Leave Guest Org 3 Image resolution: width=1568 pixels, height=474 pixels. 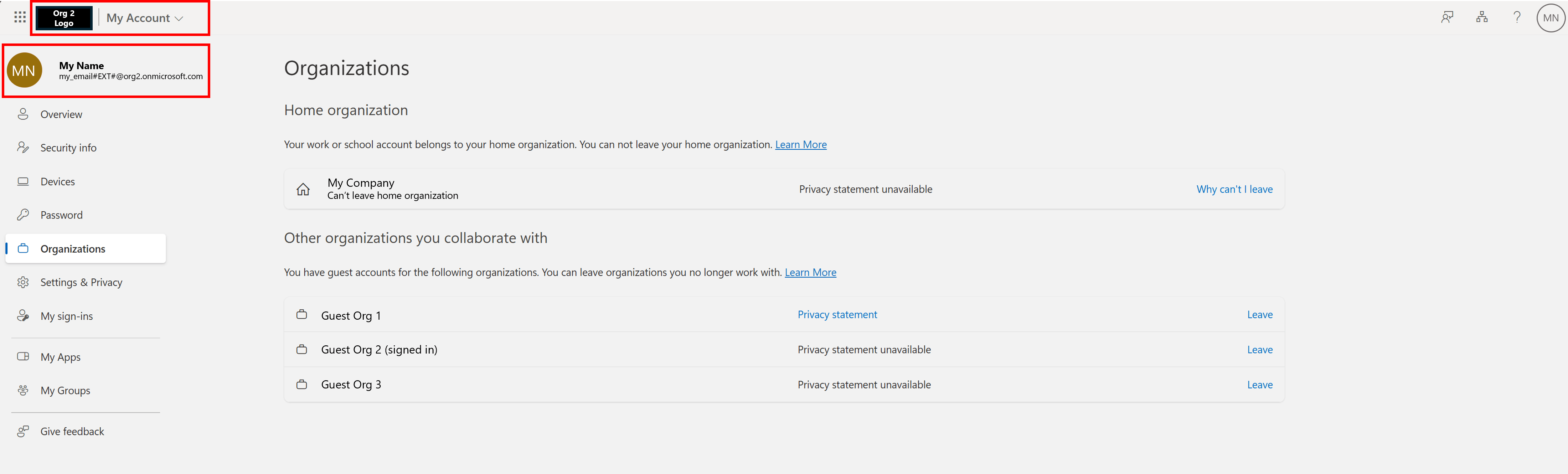point(1259,385)
